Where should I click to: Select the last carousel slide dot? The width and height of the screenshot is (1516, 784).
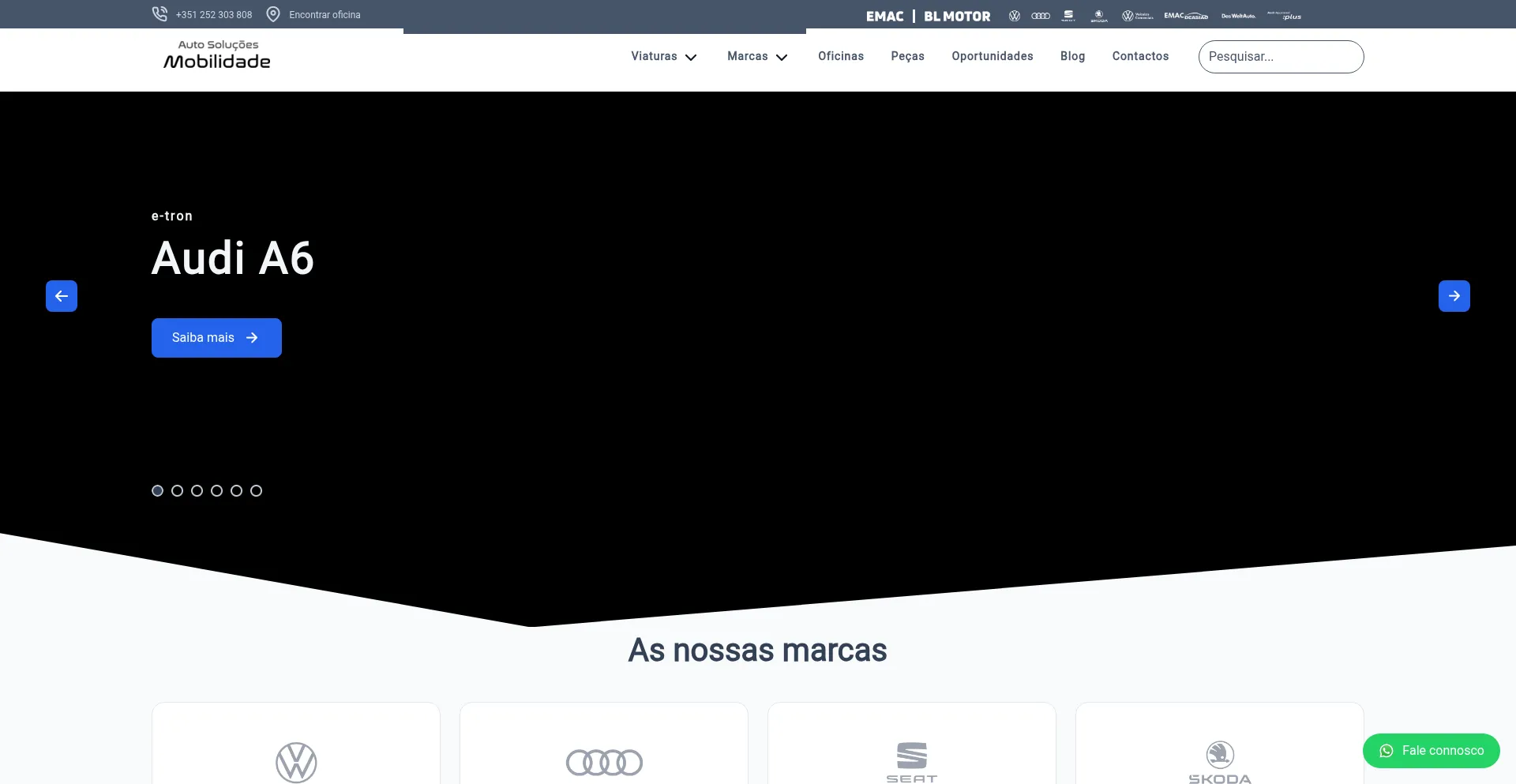click(256, 490)
